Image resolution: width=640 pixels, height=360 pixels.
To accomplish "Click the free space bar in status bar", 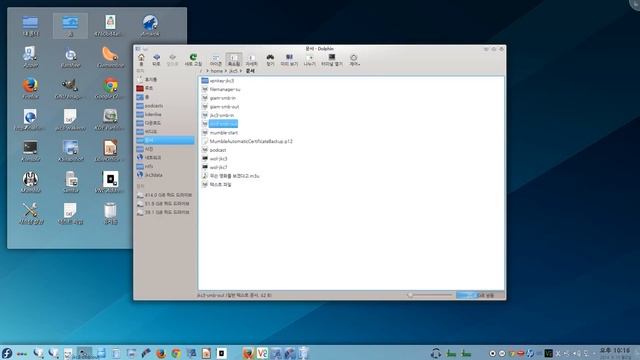I will (480, 295).
